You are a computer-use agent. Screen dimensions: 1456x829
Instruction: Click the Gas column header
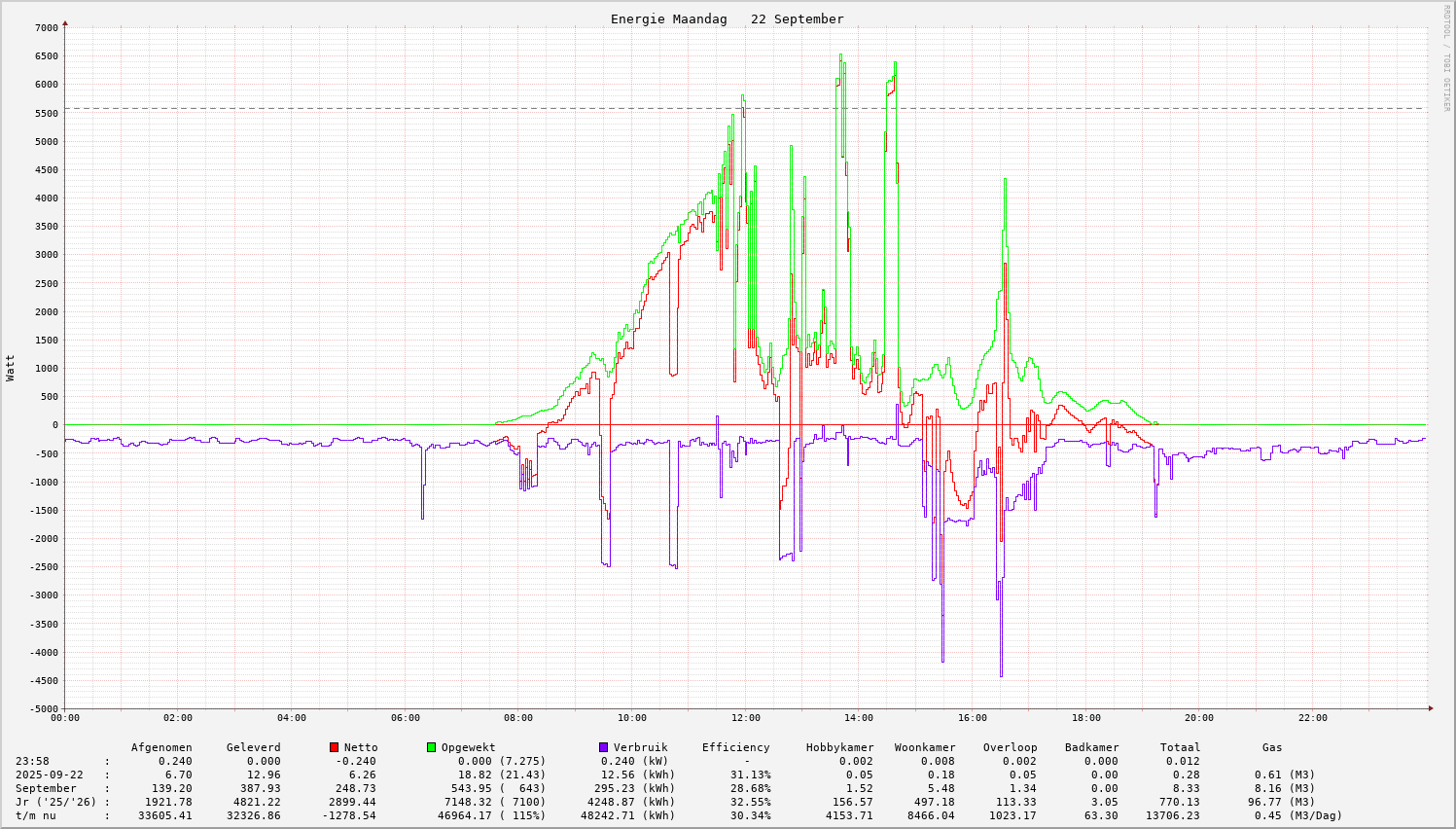click(1272, 747)
